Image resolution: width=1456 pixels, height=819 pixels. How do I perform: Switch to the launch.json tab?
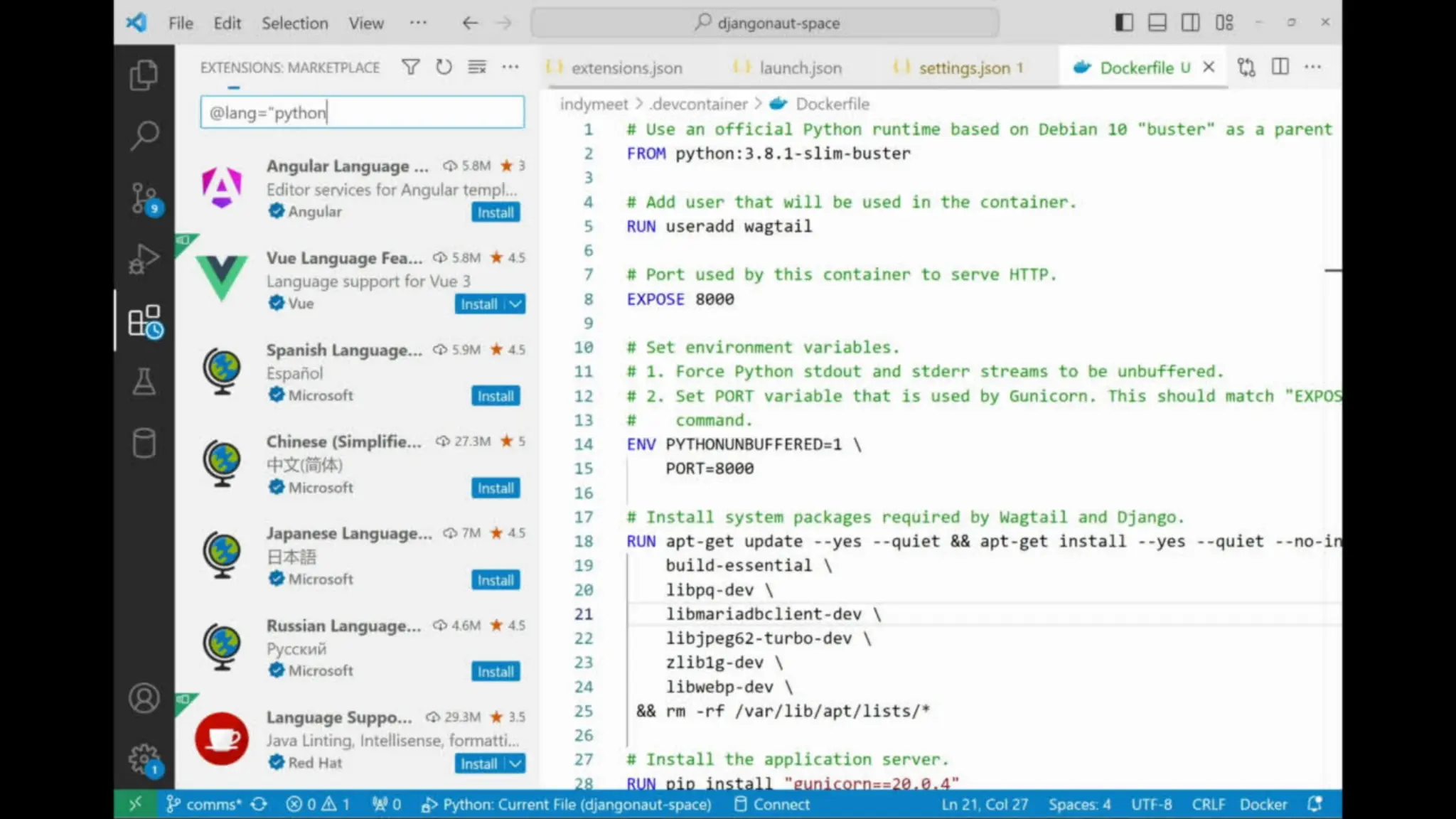click(800, 68)
